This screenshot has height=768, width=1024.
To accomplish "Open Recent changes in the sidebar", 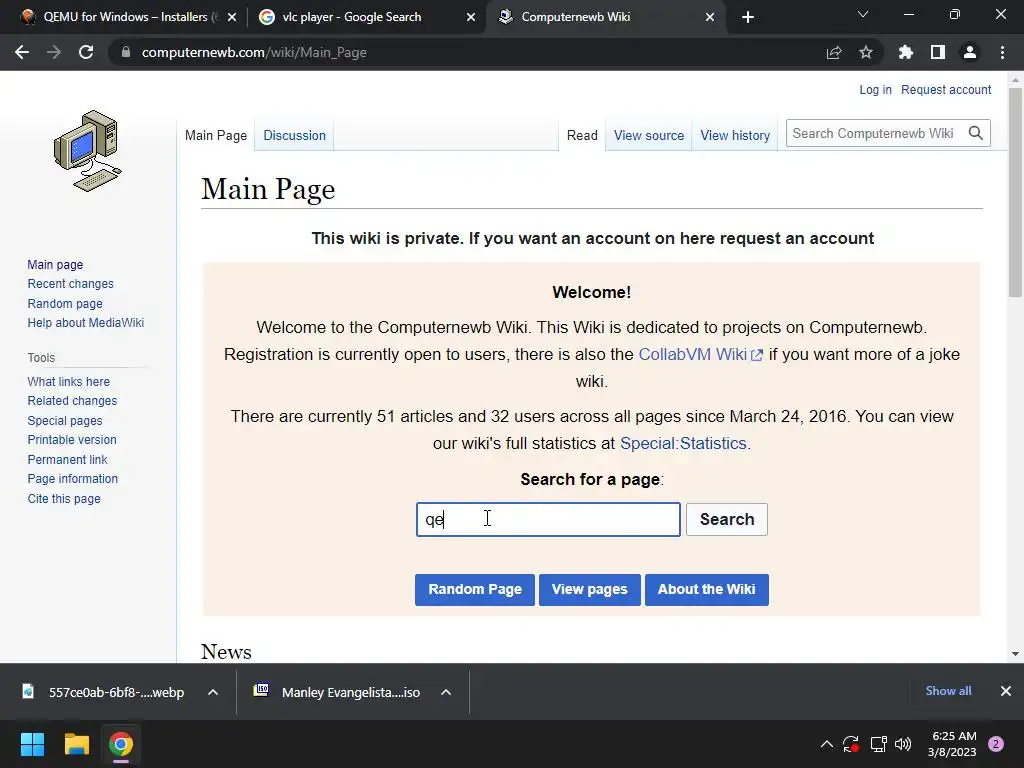I will pos(71,284).
